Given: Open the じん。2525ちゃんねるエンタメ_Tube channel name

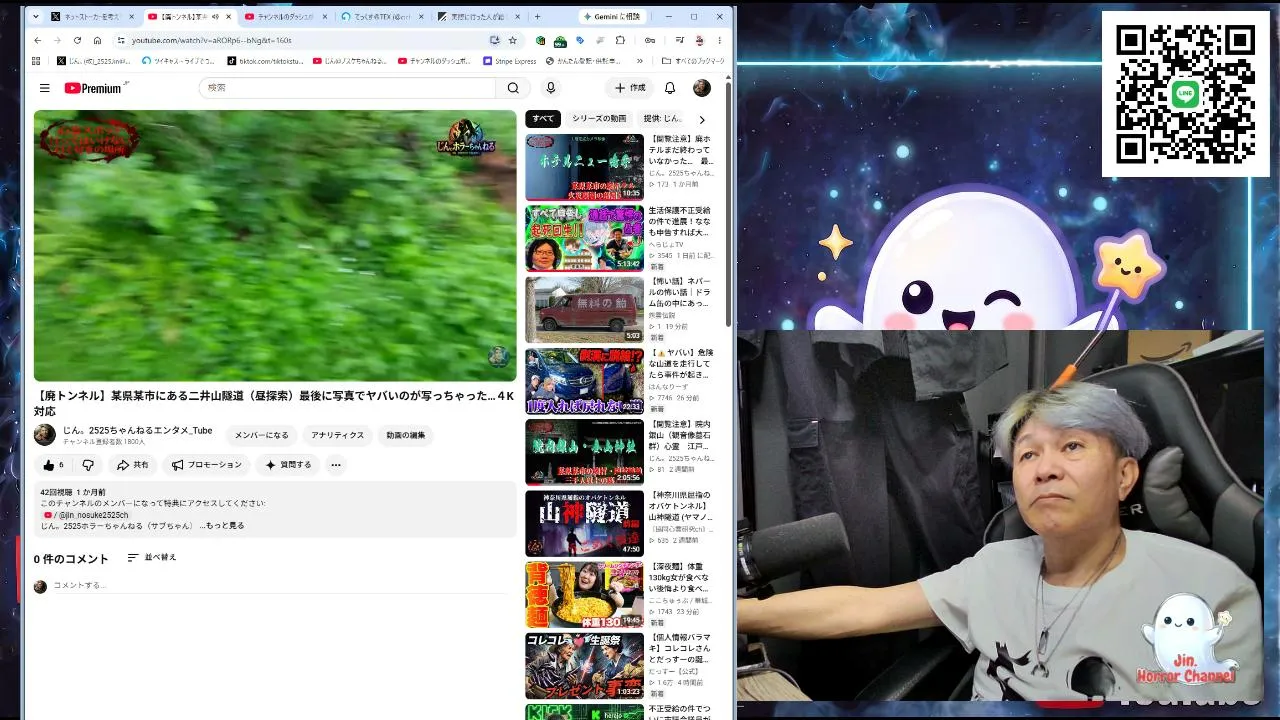Looking at the screenshot, I should 137,430.
